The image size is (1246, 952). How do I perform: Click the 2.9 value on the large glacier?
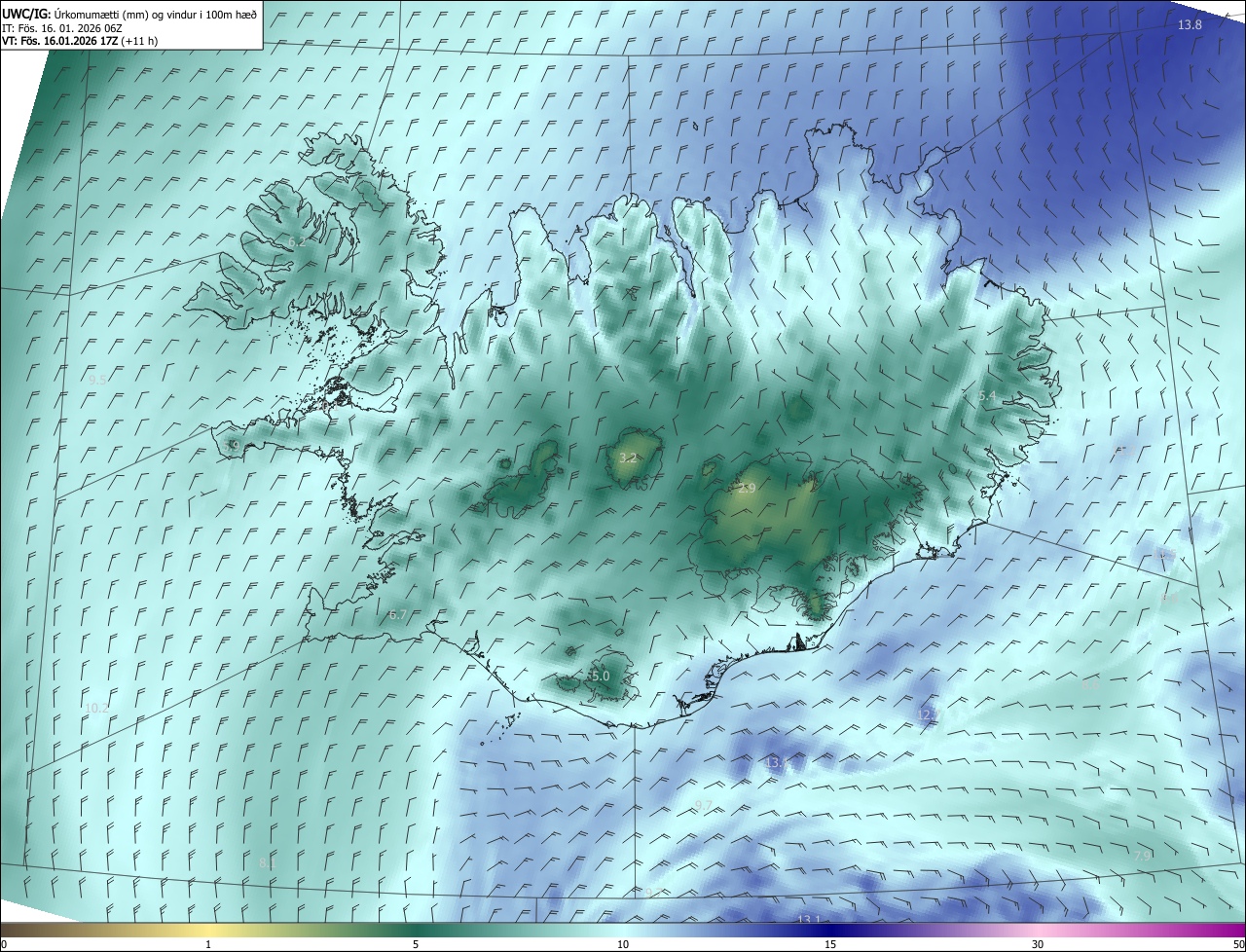click(747, 488)
